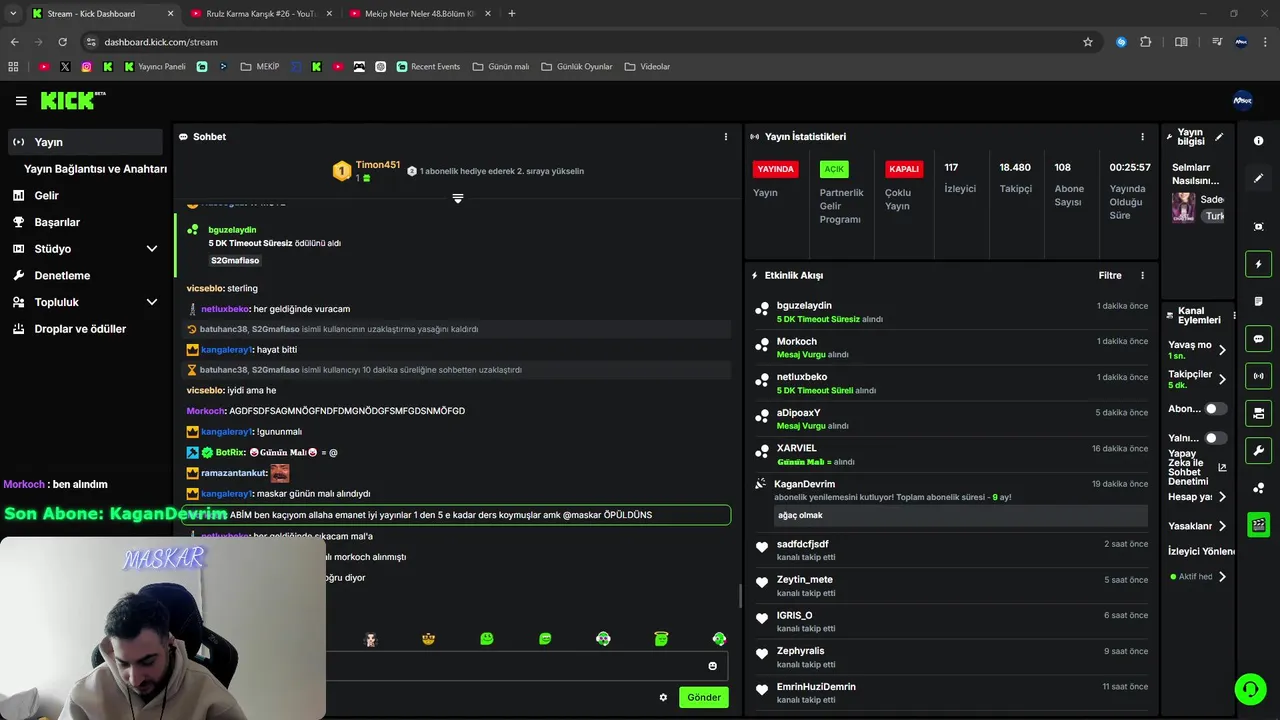The height and width of the screenshot is (720, 1280).
Task: Open Yayıncı Paneli bookmark
Action: (x=155, y=67)
